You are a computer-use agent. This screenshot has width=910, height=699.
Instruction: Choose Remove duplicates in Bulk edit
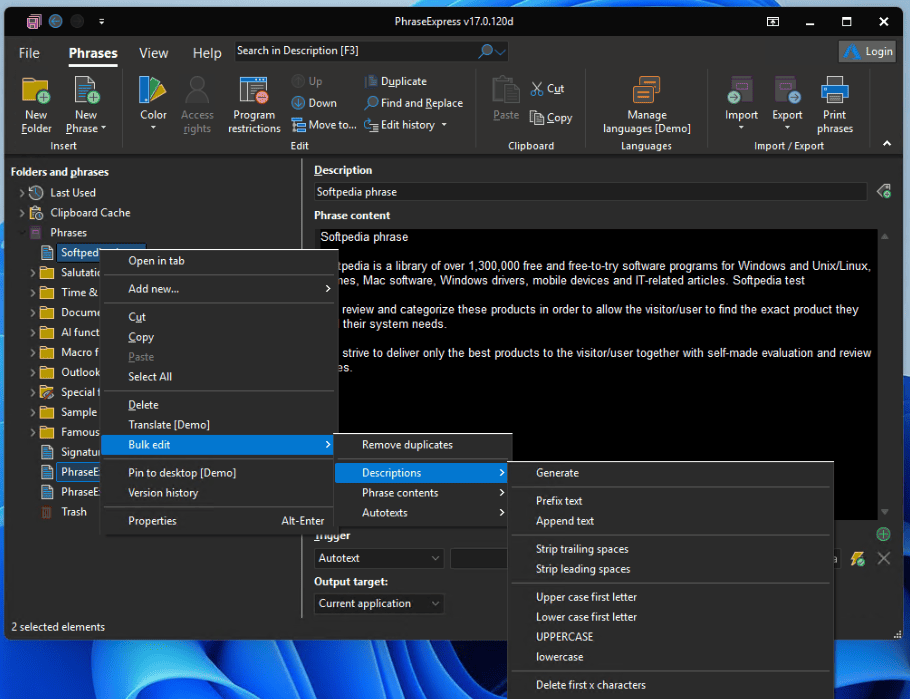pos(422,445)
